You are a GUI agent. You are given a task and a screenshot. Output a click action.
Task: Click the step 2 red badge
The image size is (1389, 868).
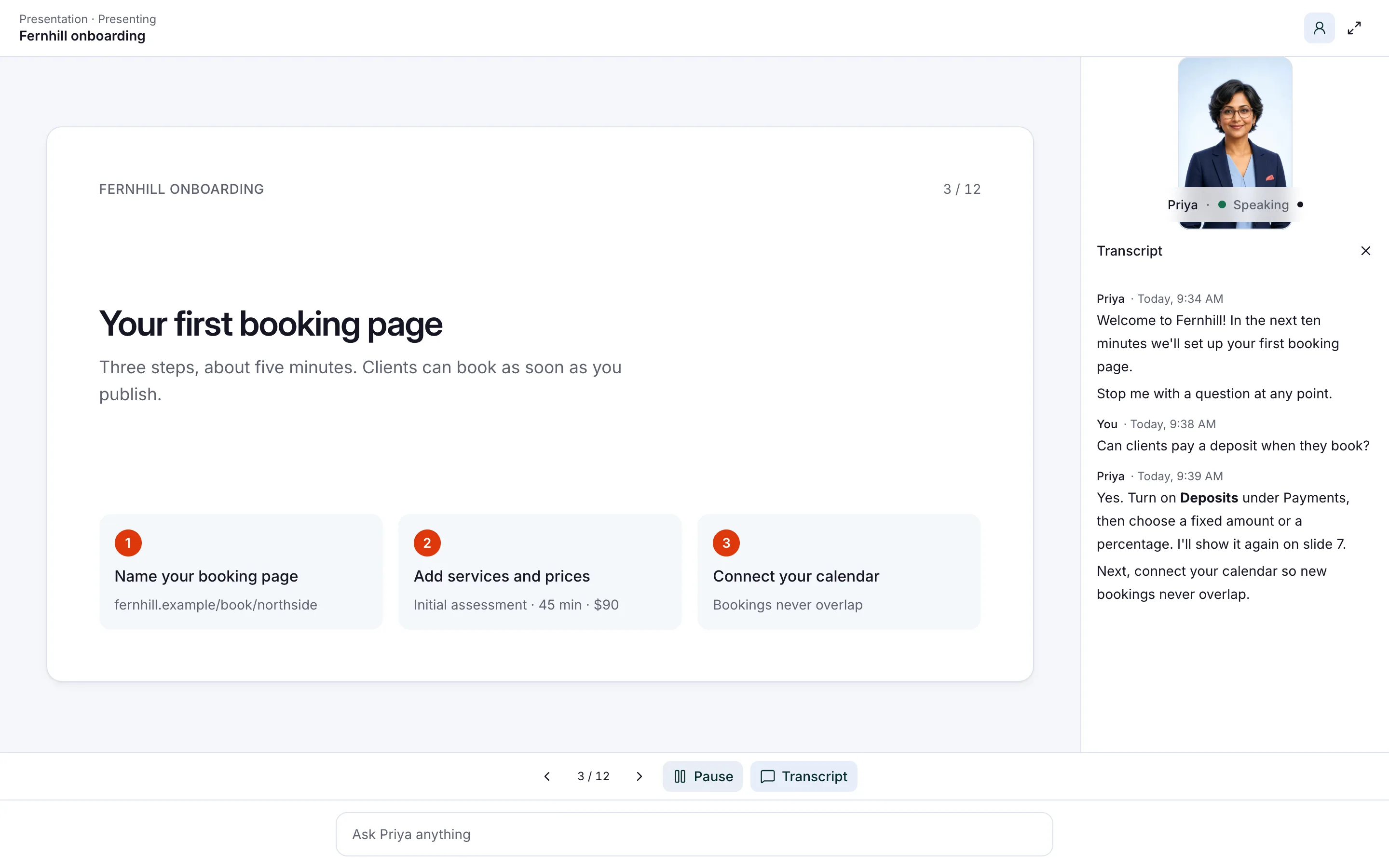[427, 542]
